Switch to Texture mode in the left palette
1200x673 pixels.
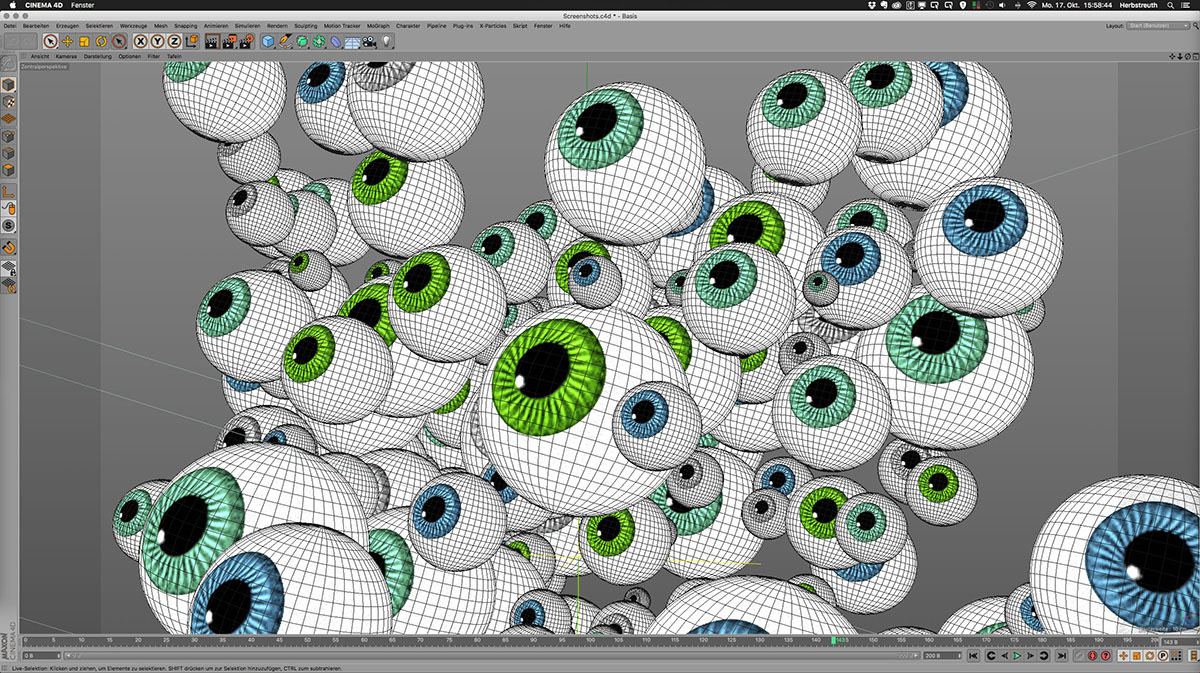[8, 102]
